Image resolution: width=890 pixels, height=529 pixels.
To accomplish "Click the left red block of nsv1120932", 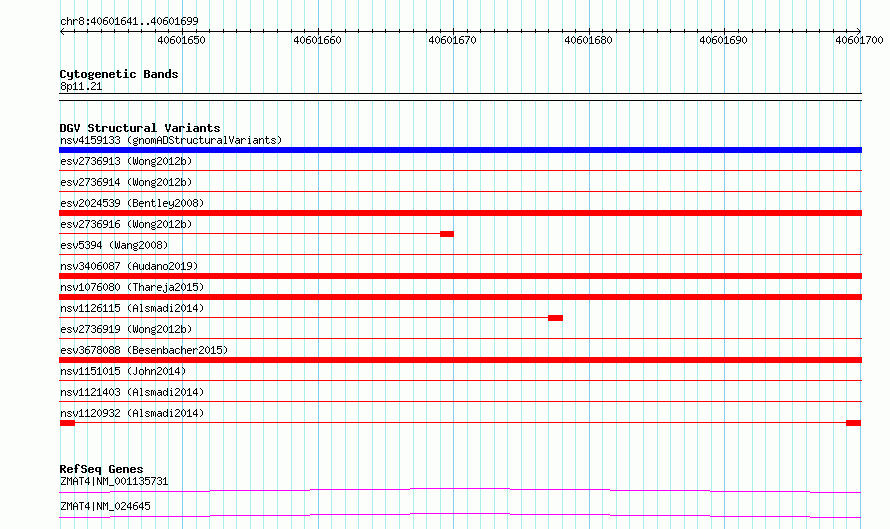I will [x=68, y=423].
